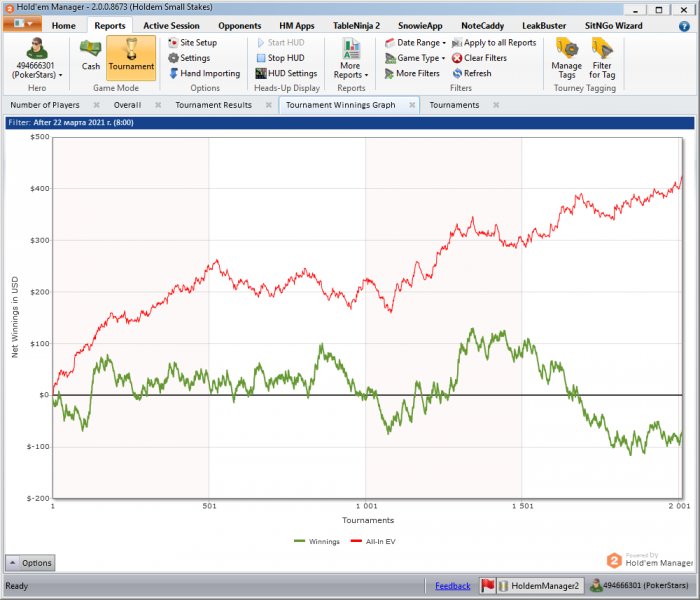The image size is (700, 600).
Task: Expand the More Reports dropdown
Action: pyautogui.click(x=351, y=58)
